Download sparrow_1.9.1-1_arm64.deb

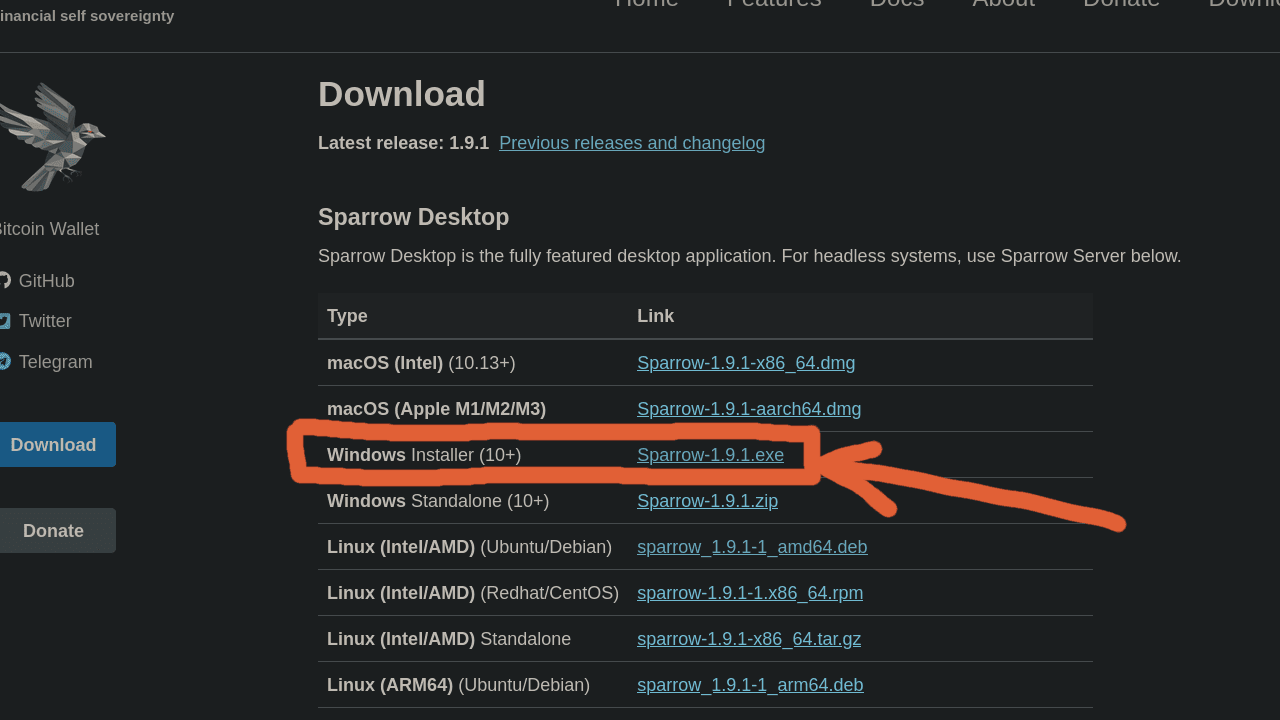pyautogui.click(x=750, y=685)
